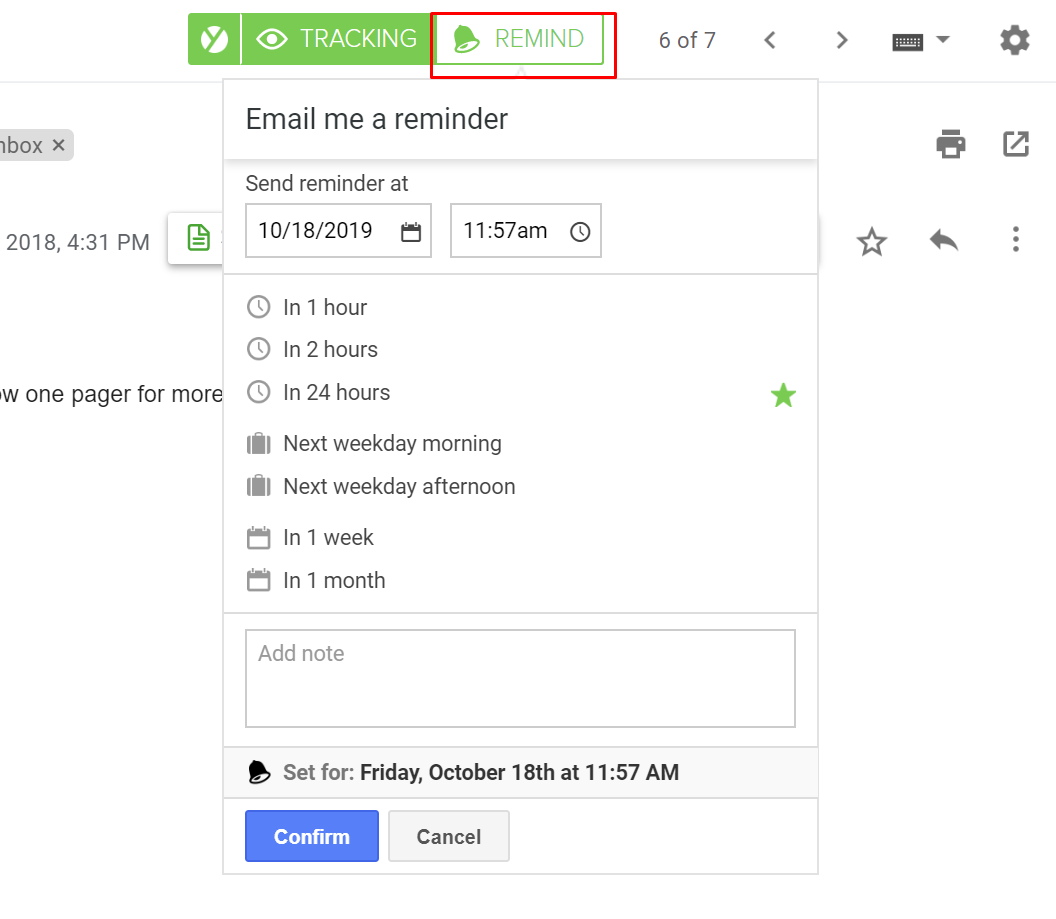Select the In 1 month option
Screen dimensions: 1056x919
(333, 580)
